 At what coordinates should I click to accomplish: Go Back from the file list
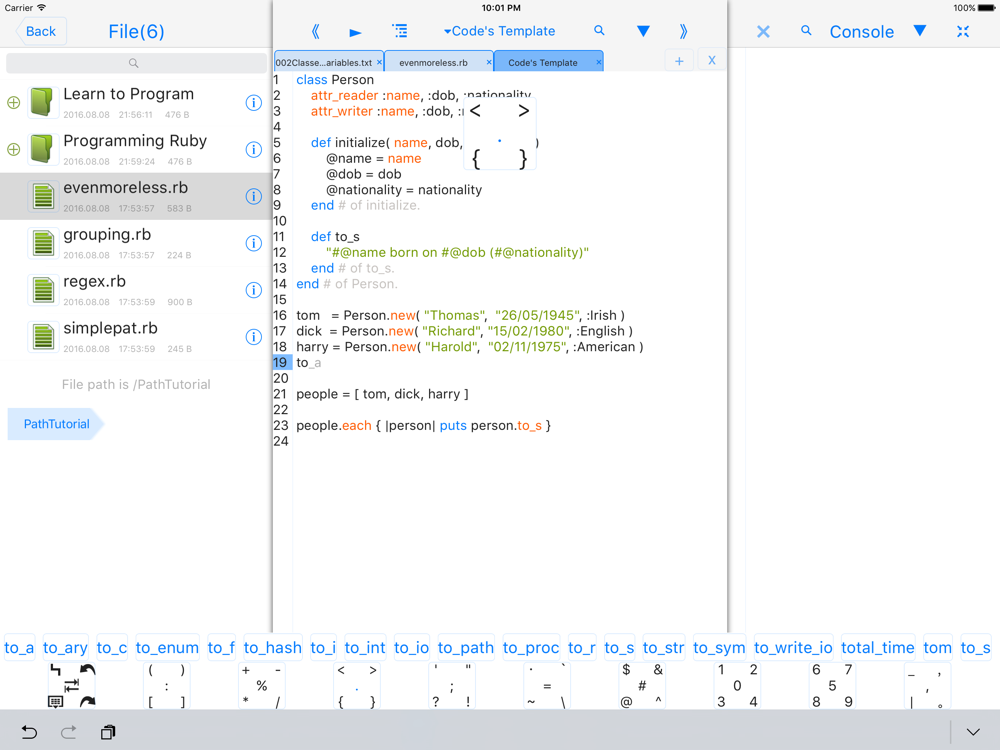click(41, 31)
